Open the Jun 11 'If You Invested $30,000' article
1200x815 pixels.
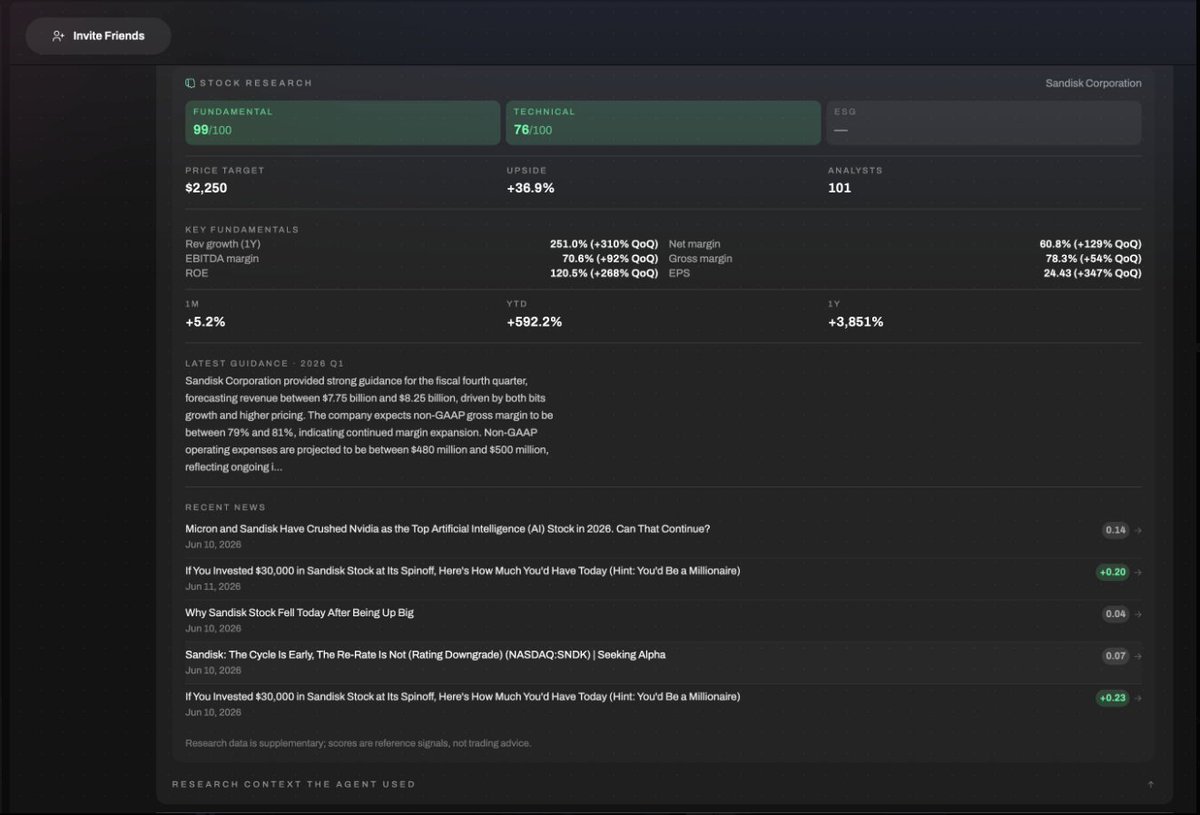463,571
